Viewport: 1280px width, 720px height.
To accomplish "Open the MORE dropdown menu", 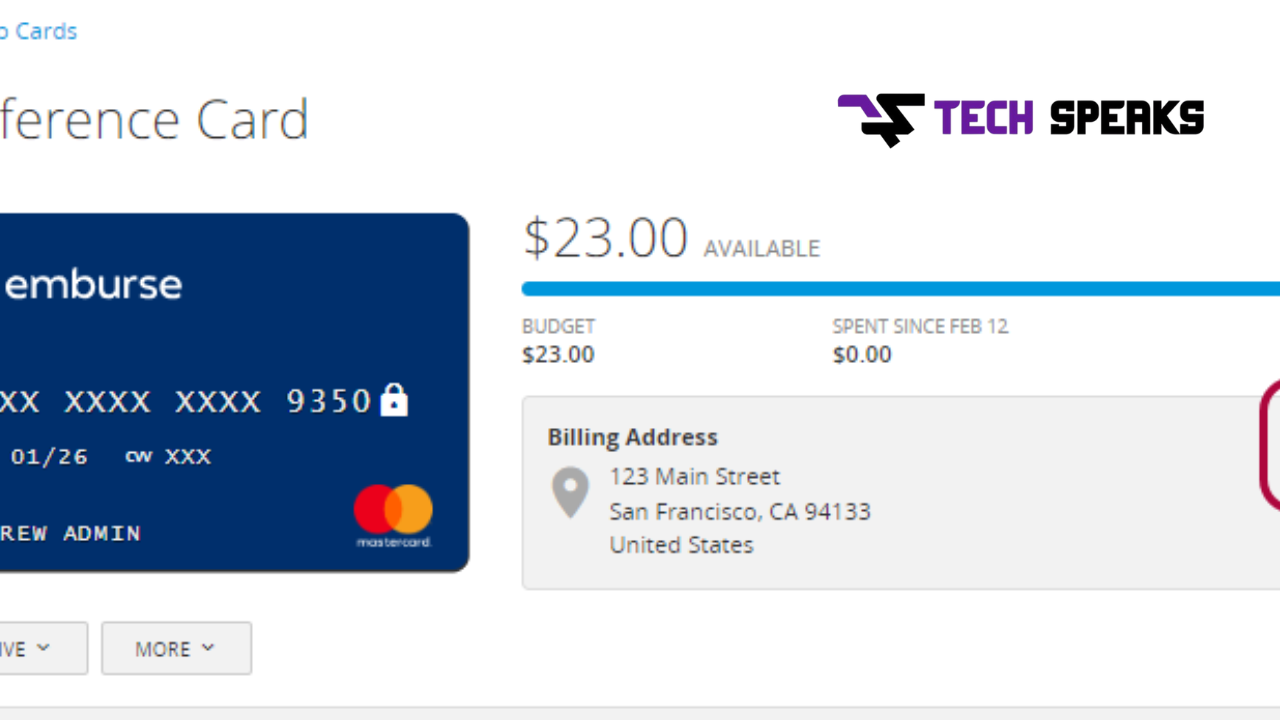I will coord(176,648).
